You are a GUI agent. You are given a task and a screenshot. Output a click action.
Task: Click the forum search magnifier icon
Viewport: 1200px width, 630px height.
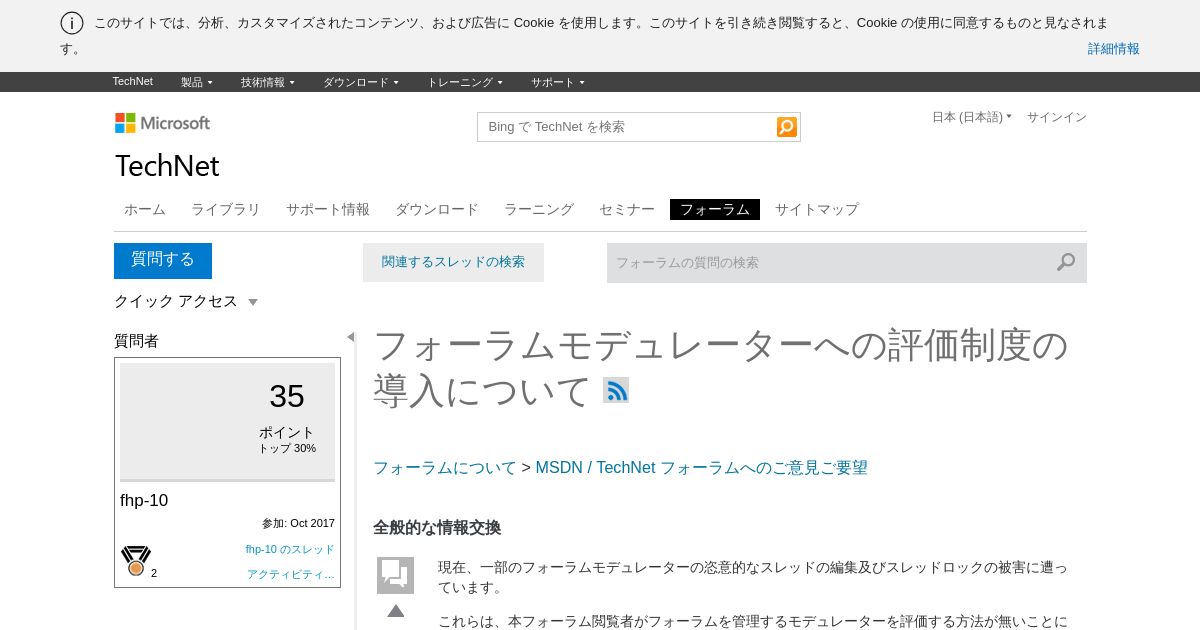point(1066,262)
